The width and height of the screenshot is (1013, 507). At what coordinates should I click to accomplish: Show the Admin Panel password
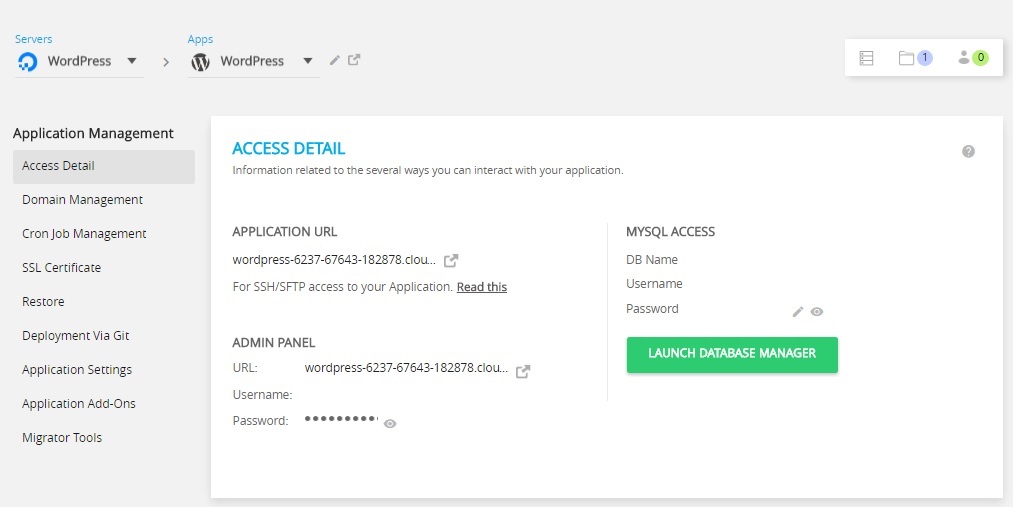(x=390, y=424)
